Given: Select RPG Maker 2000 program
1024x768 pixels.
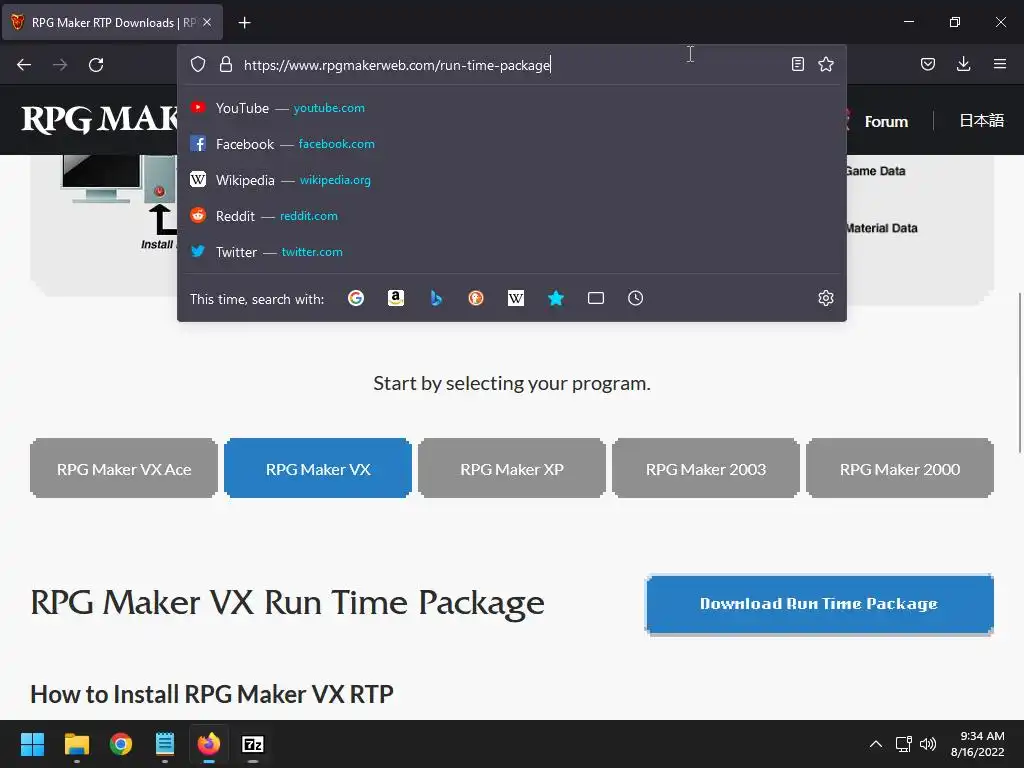Looking at the screenshot, I should point(900,469).
